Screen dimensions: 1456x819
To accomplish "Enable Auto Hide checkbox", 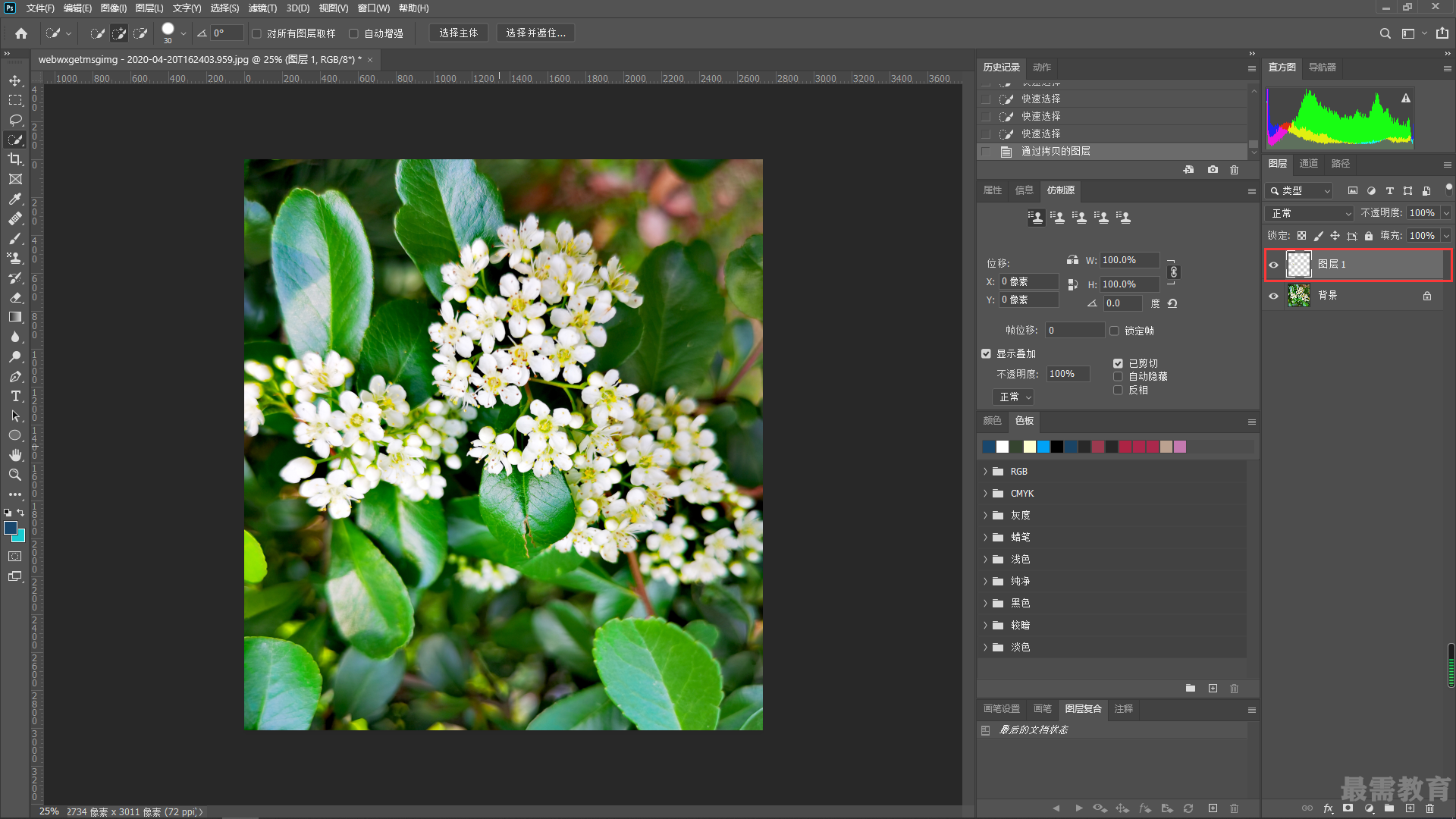I will click(x=1118, y=377).
